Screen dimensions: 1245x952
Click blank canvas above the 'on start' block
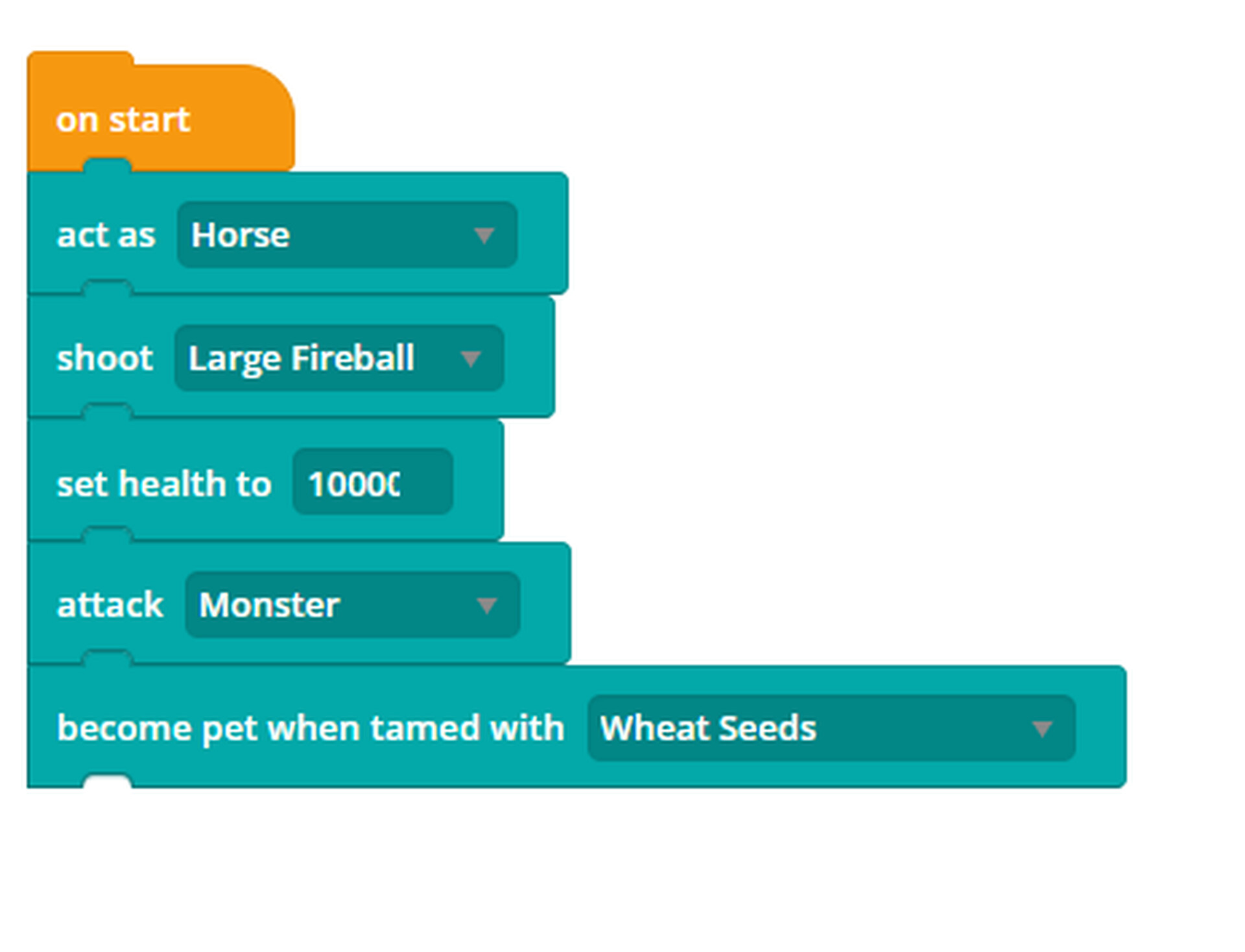click(x=584, y=26)
